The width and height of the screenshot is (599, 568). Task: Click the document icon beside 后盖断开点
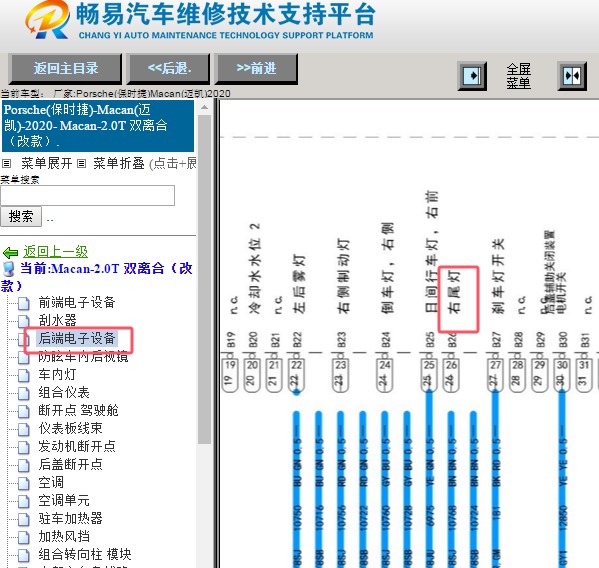24,465
